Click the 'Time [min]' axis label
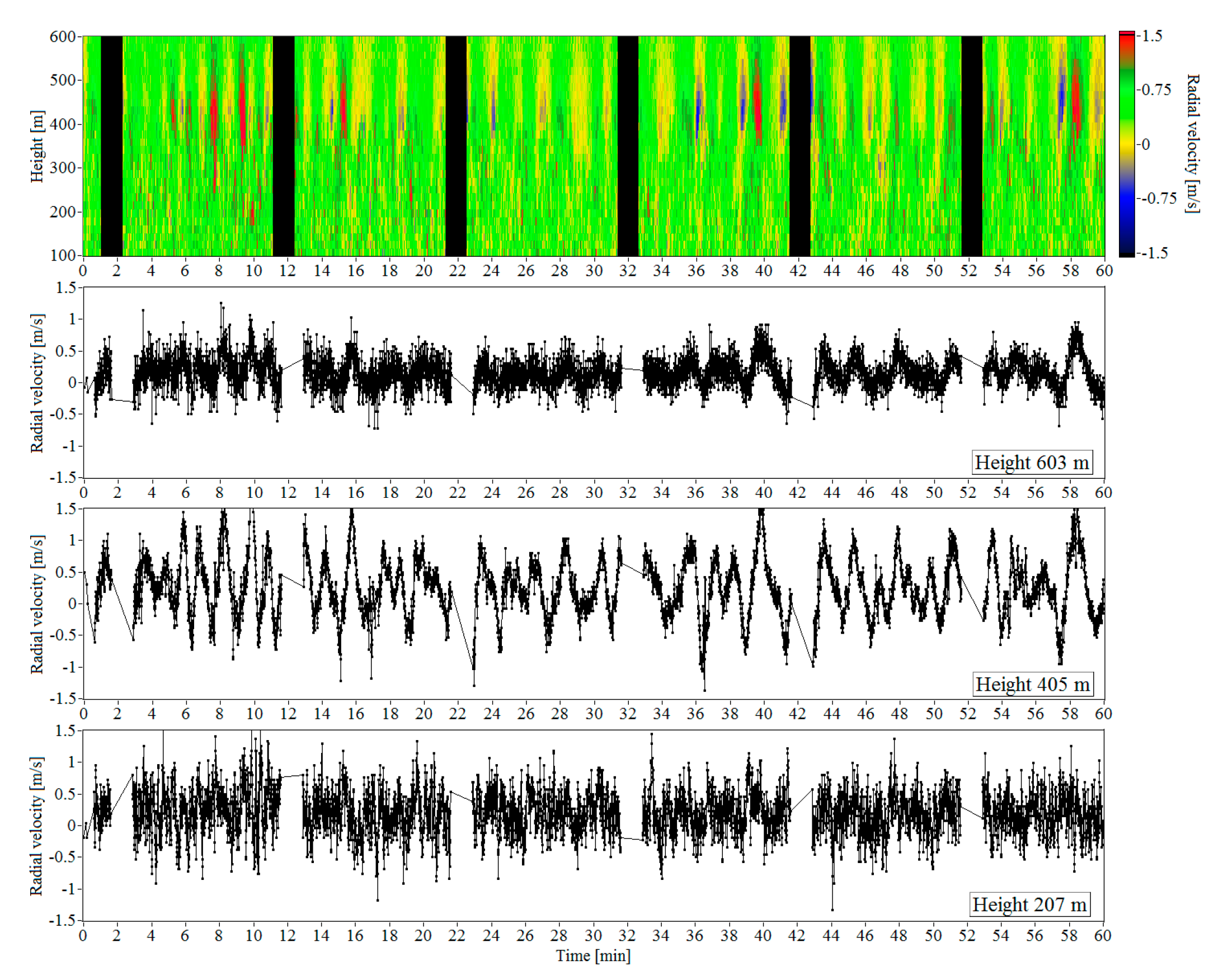 tap(593, 955)
